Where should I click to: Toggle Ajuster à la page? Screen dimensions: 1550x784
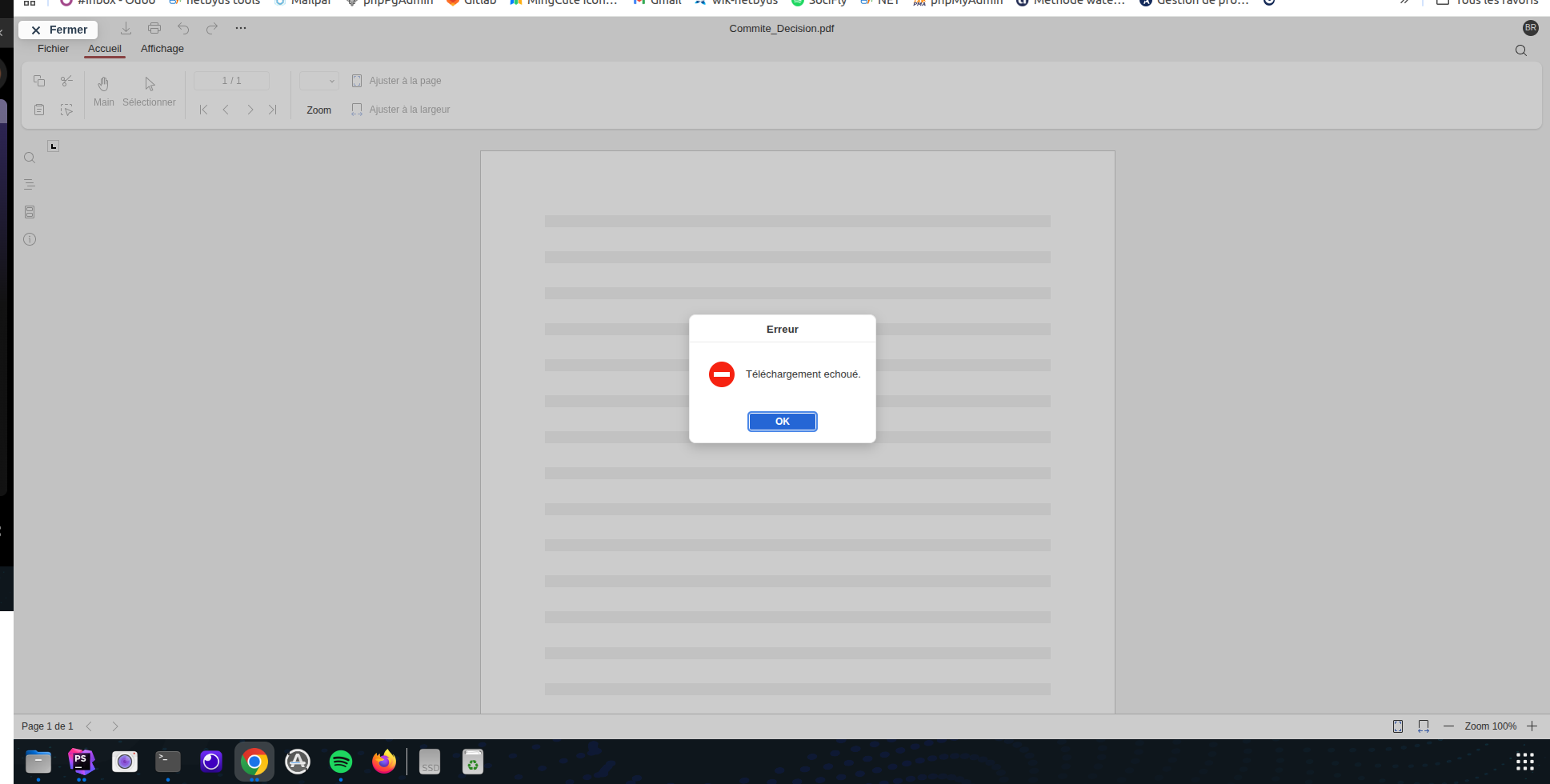pos(397,81)
